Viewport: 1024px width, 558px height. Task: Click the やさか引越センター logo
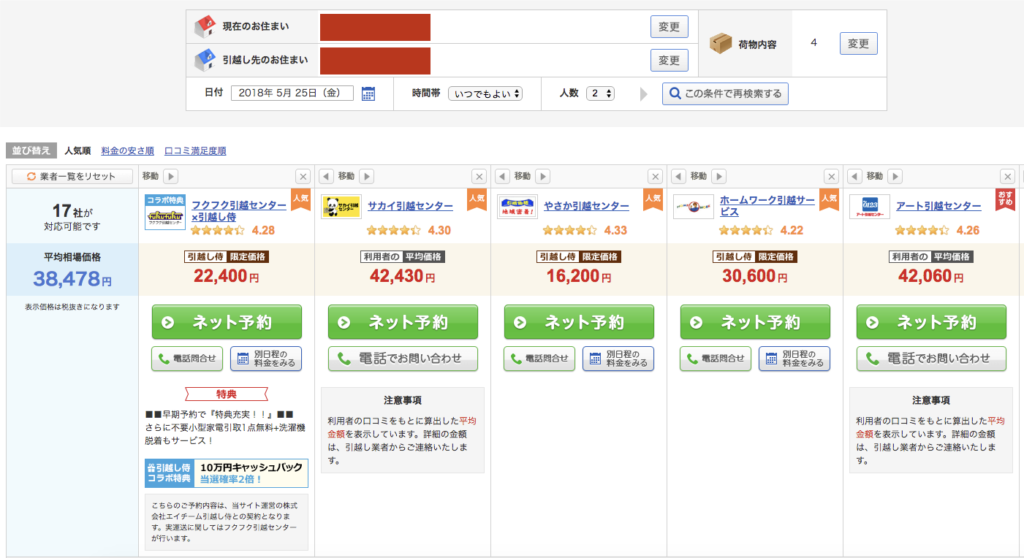click(517, 207)
